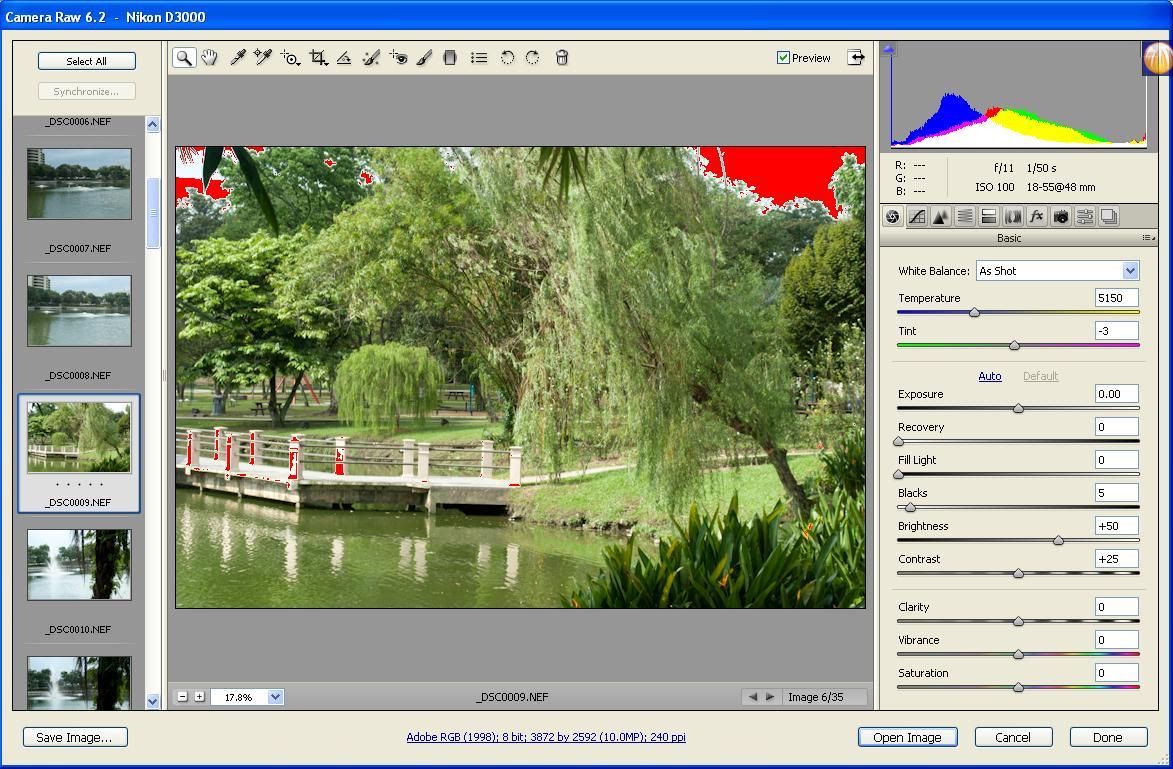Select the Crop tool
Image resolution: width=1173 pixels, height=769 pixels.
(x=318, y=58)
